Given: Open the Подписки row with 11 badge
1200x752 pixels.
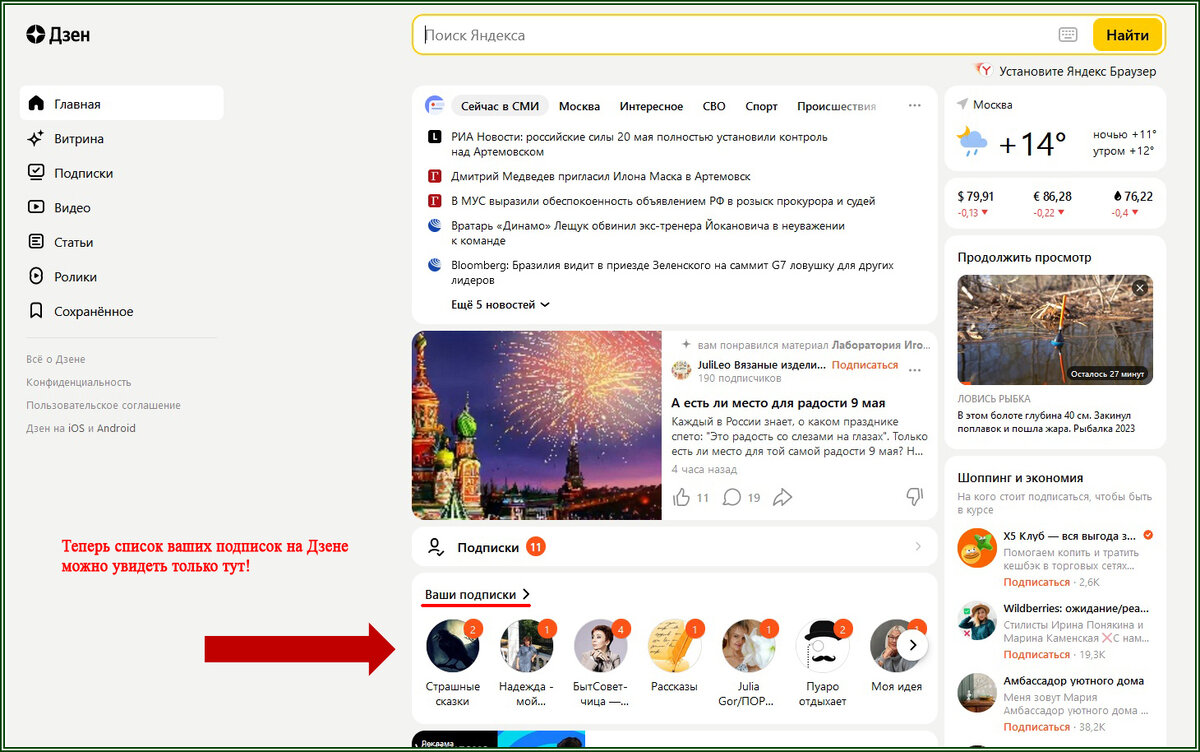Looking at the screenshot, I should (x=675, y=547).
